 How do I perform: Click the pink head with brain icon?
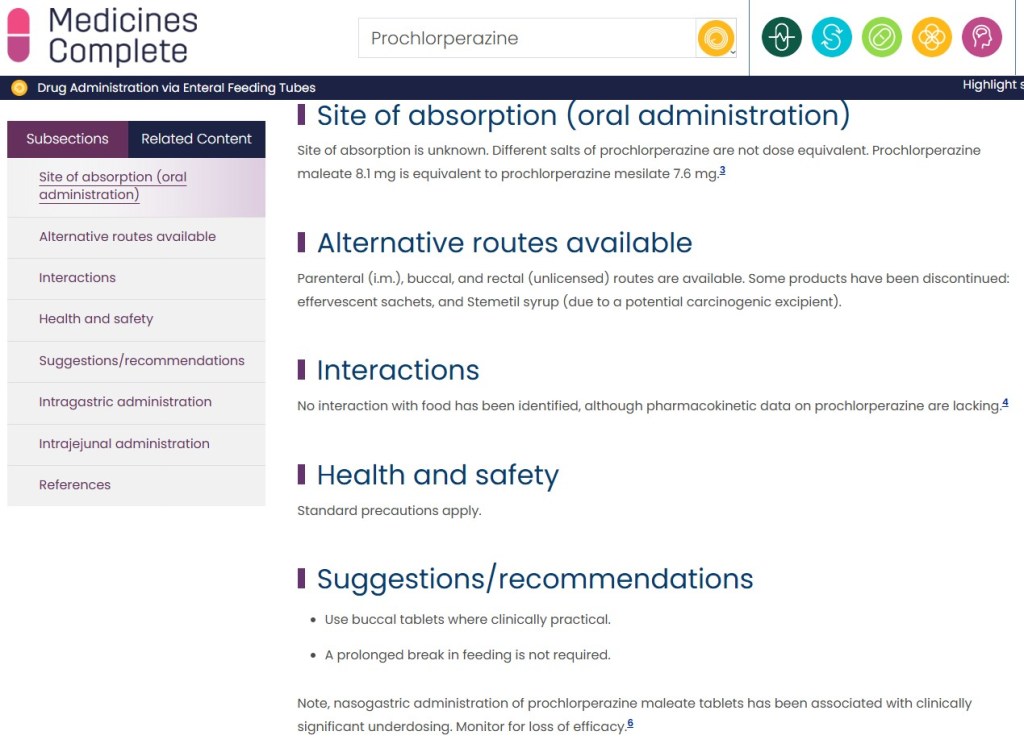click(981, 38)
